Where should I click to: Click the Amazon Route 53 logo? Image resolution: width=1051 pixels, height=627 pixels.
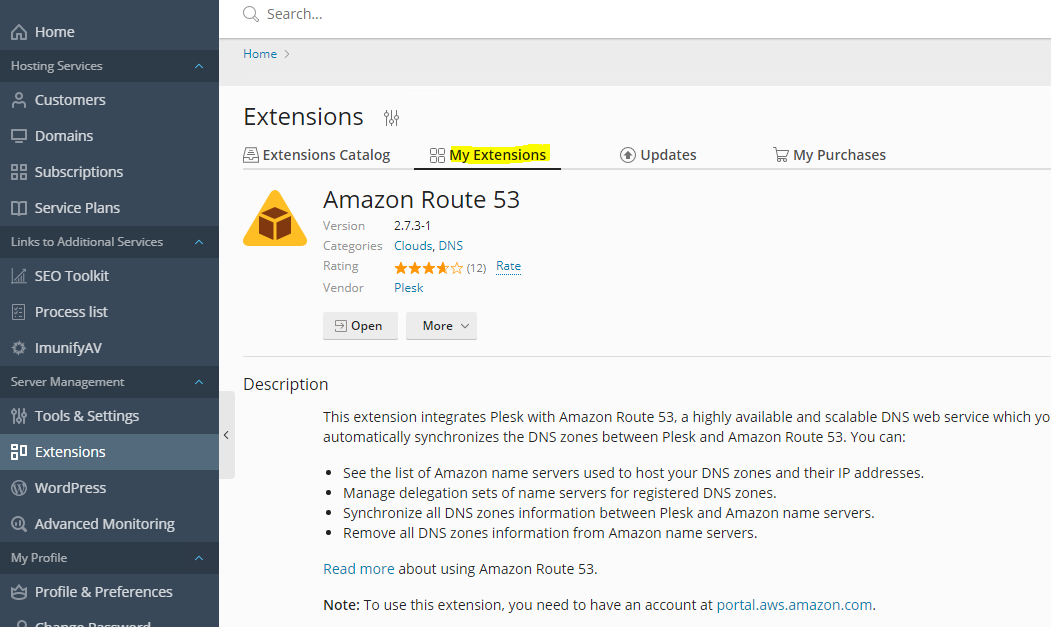[x=275, y=218]
